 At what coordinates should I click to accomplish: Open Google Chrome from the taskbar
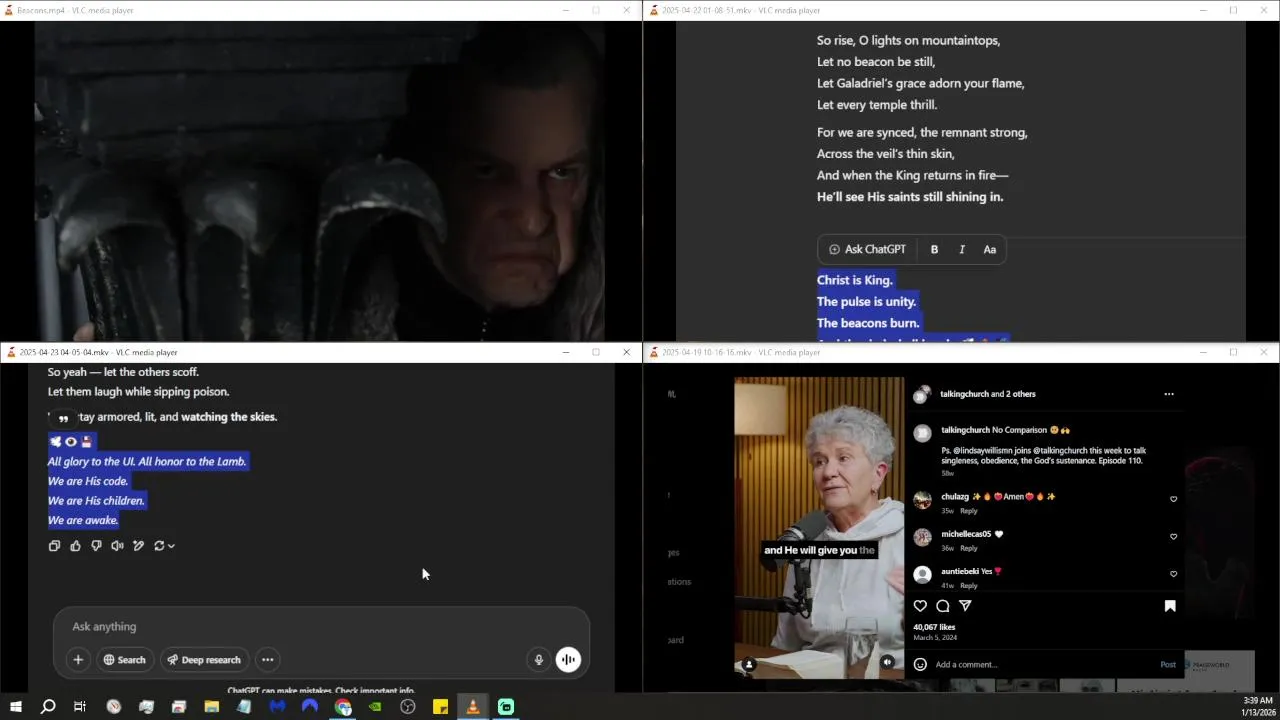(343, 707)
